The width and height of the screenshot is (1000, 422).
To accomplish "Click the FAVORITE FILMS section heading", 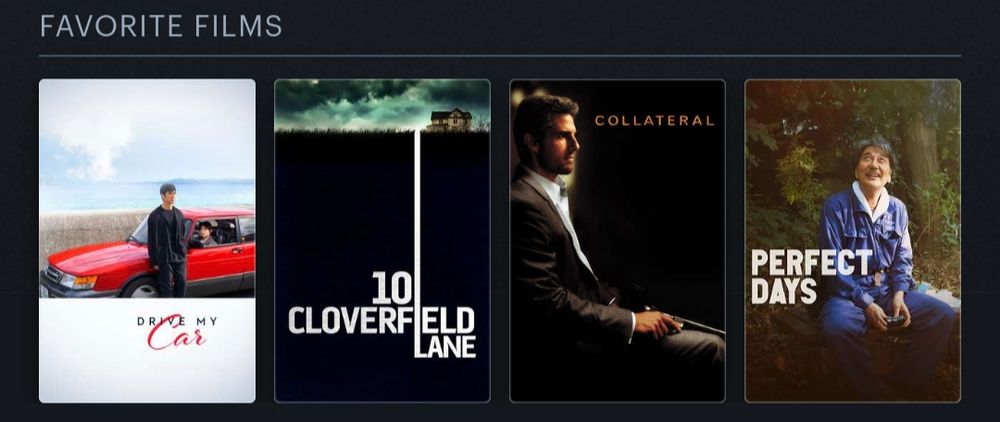I will (x=161, y=26).
